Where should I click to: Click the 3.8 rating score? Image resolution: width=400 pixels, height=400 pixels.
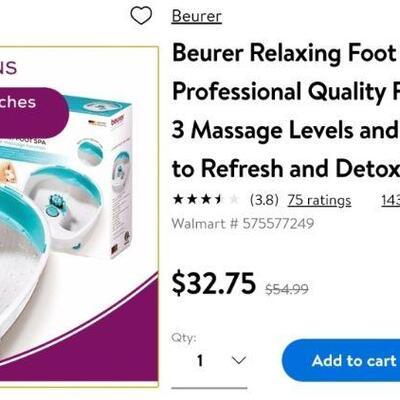(x=264, y=200)
